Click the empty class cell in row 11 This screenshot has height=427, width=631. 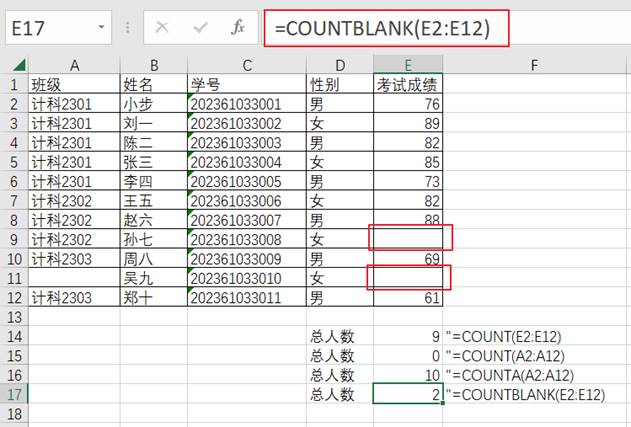[74, 278]
